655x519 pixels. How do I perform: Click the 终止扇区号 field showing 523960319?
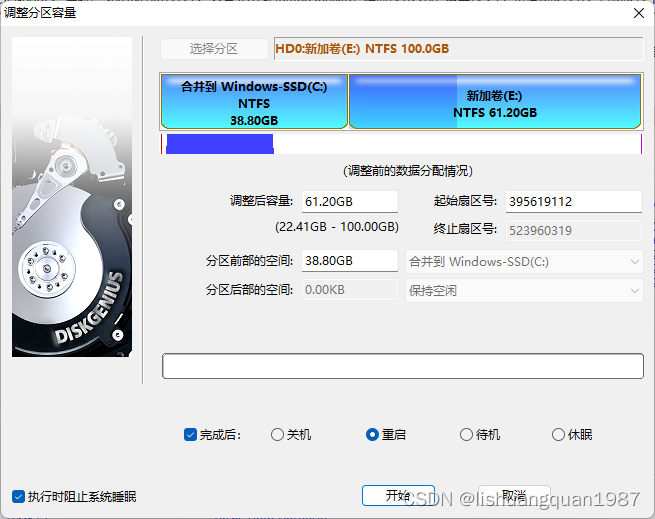[574, 230]
